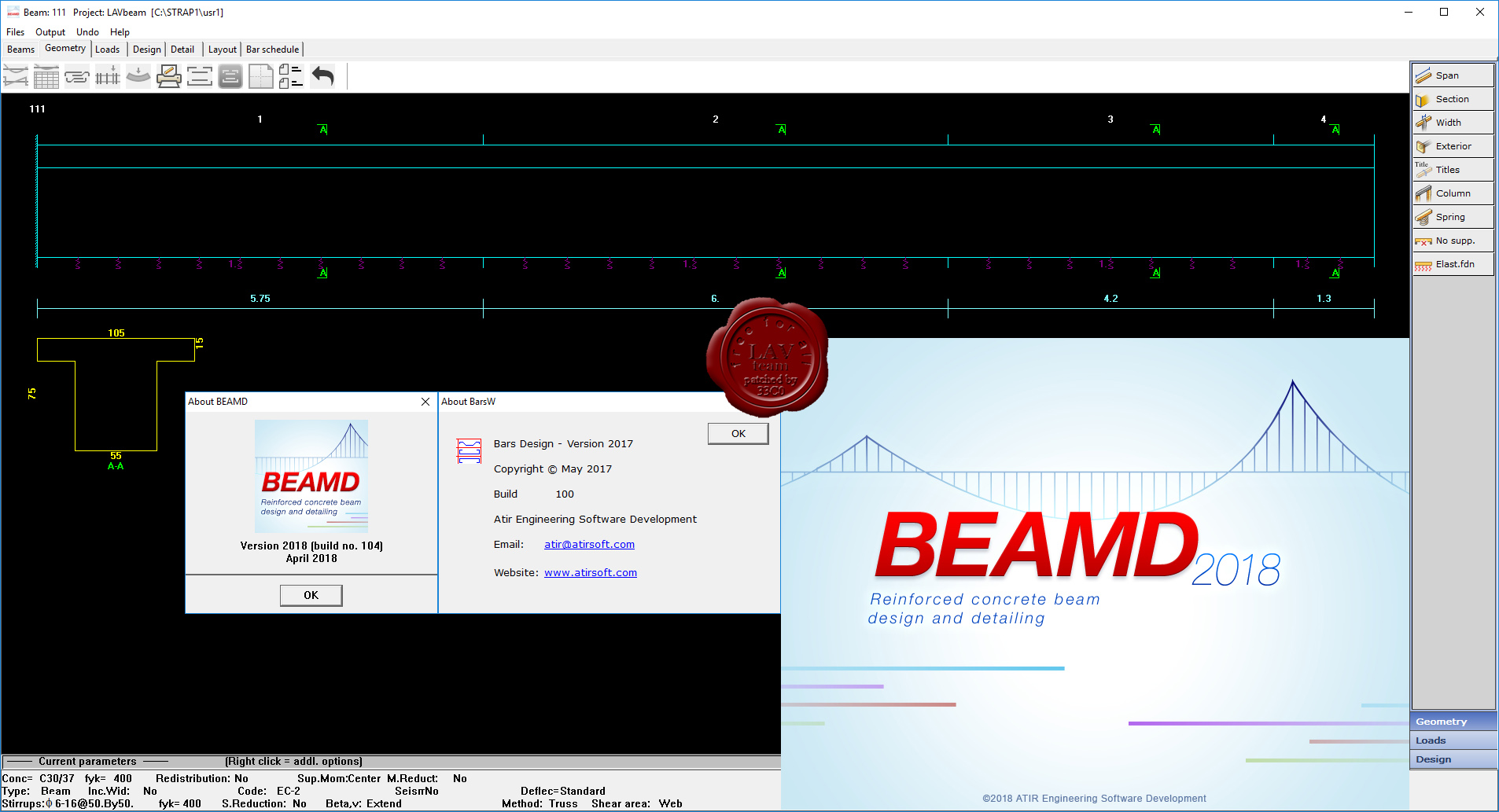Click span number 2 label
1499x812 pixels.
pyautogui.click(x=716, y=119)
